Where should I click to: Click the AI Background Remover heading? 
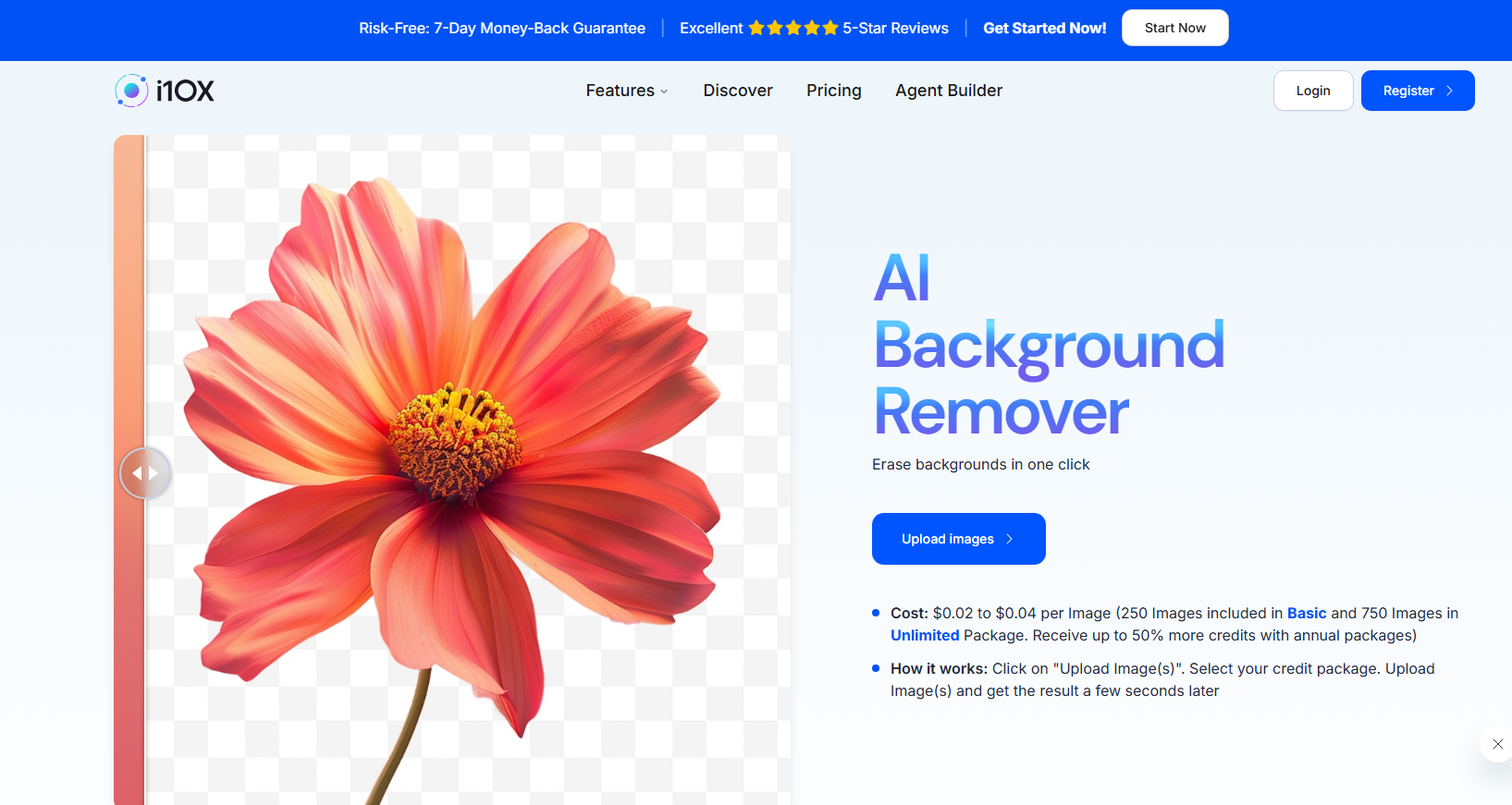pyautogui.click(x=1048, y=344)
